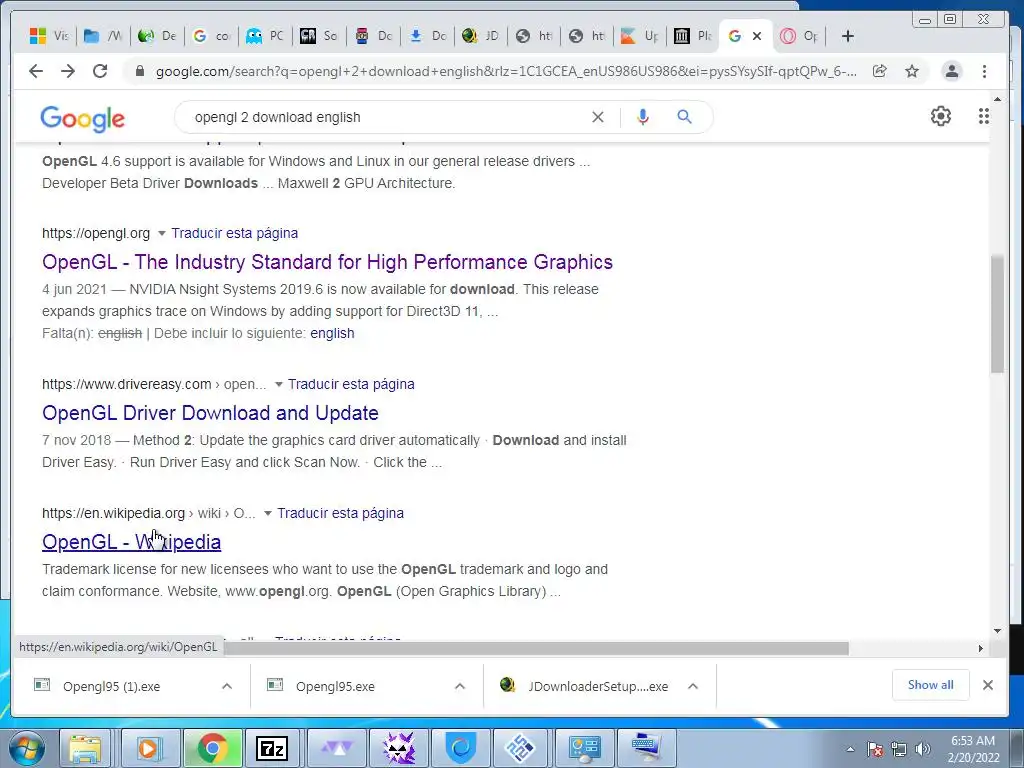The width and height of the screenshot is (1024, 768).
Task: Open the shield icon app in taskbar
Action: pyautogui.click(x=461, y=748)
